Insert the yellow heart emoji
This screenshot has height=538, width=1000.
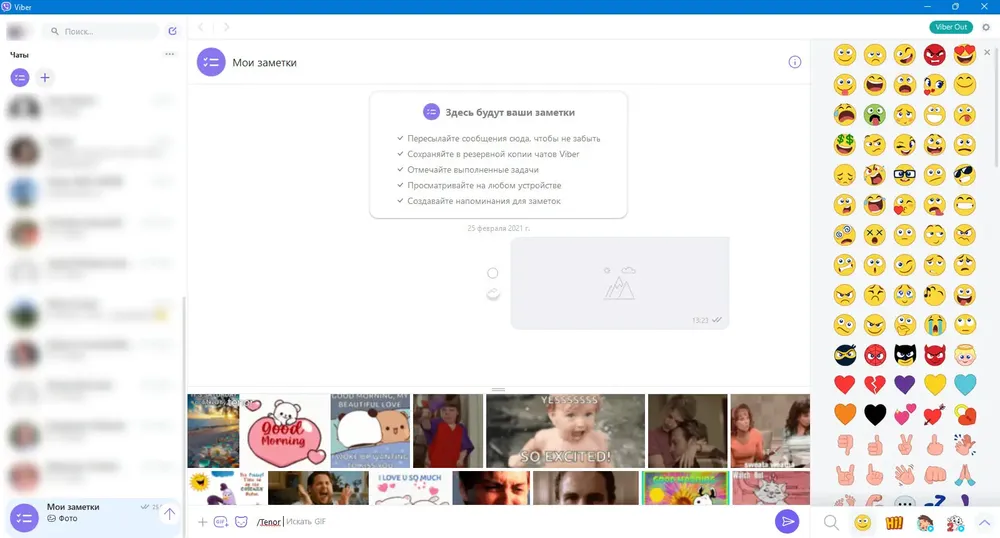935,384
